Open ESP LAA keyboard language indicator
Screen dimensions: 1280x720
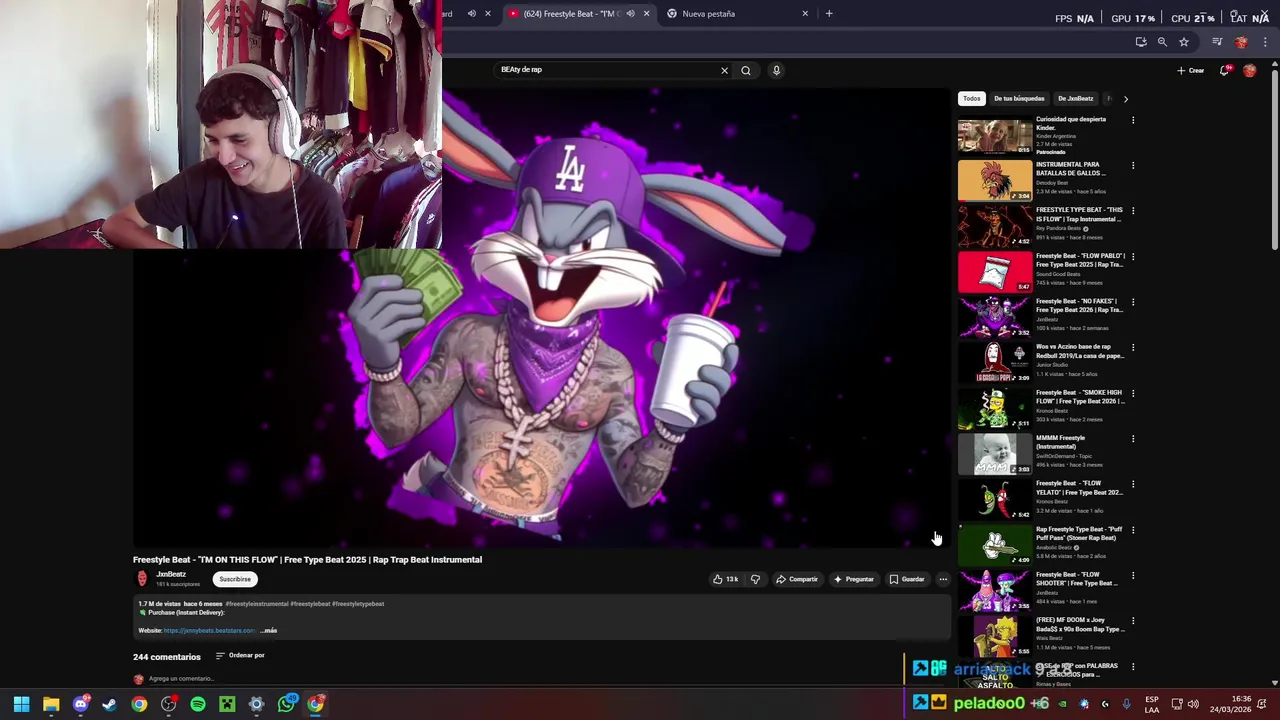[x=1152, y=704]
